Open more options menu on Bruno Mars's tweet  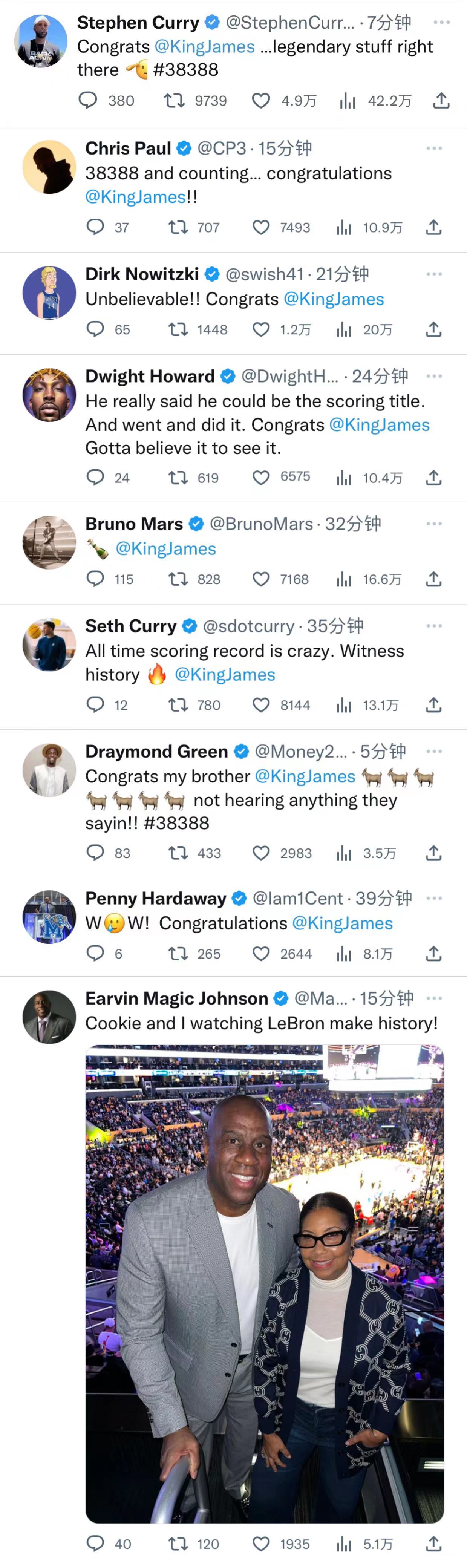(x=434, y=524)
